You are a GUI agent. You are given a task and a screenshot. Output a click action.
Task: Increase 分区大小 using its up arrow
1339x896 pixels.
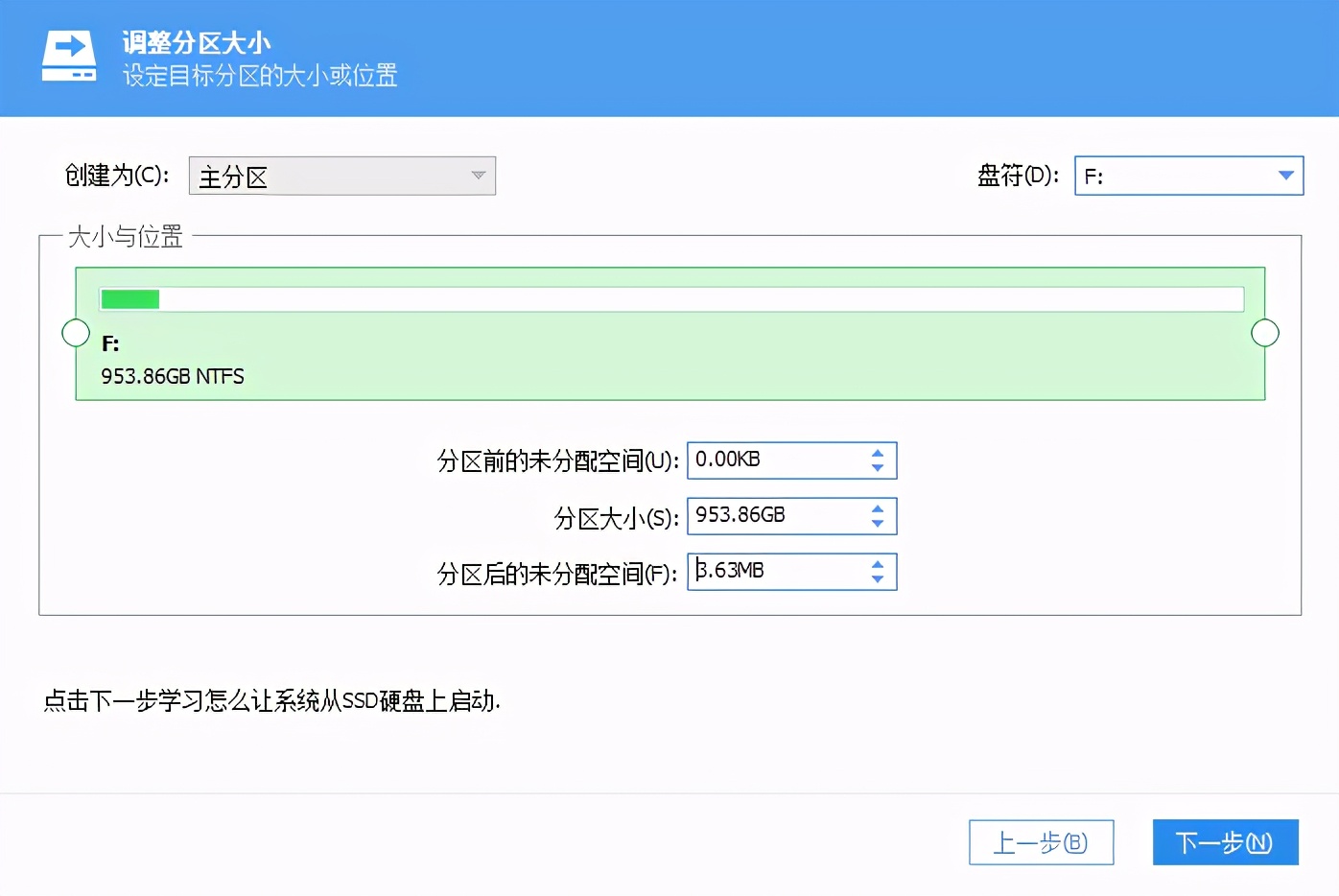click(877, 507)
